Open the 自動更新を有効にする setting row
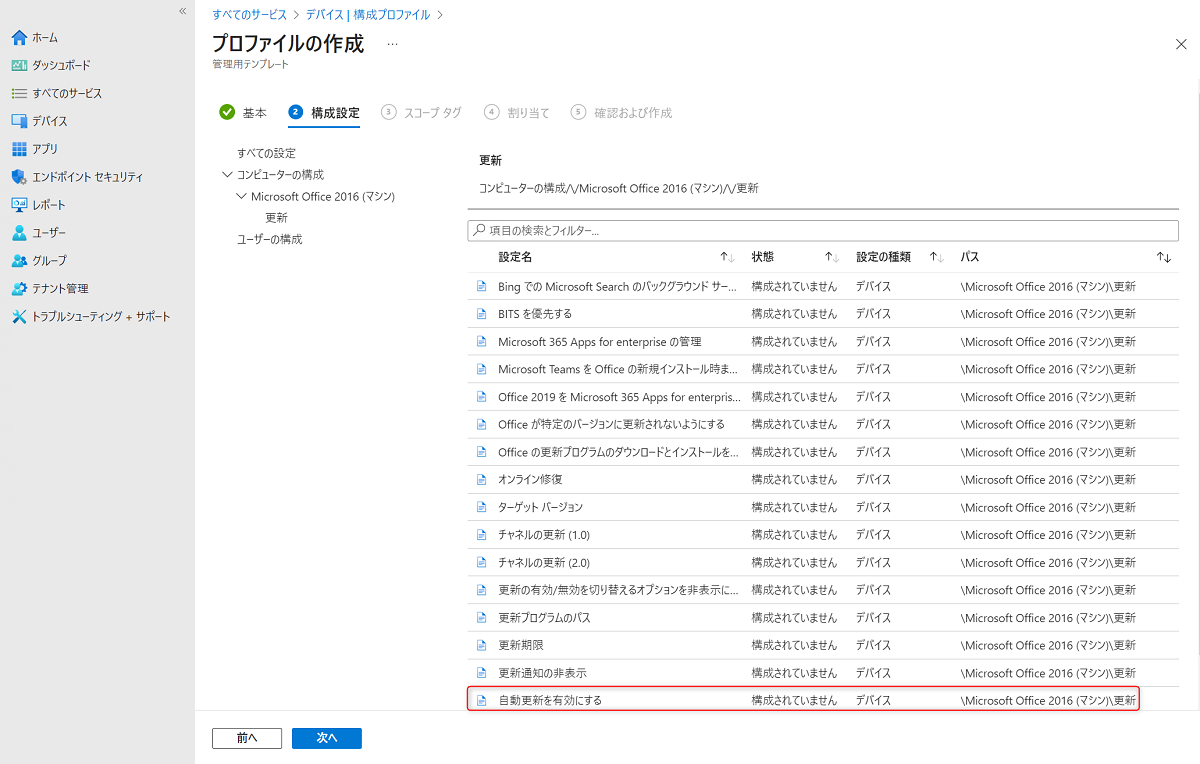This screenshot has height=764, width=1200. pyautogui.click(x=550, y=700)
